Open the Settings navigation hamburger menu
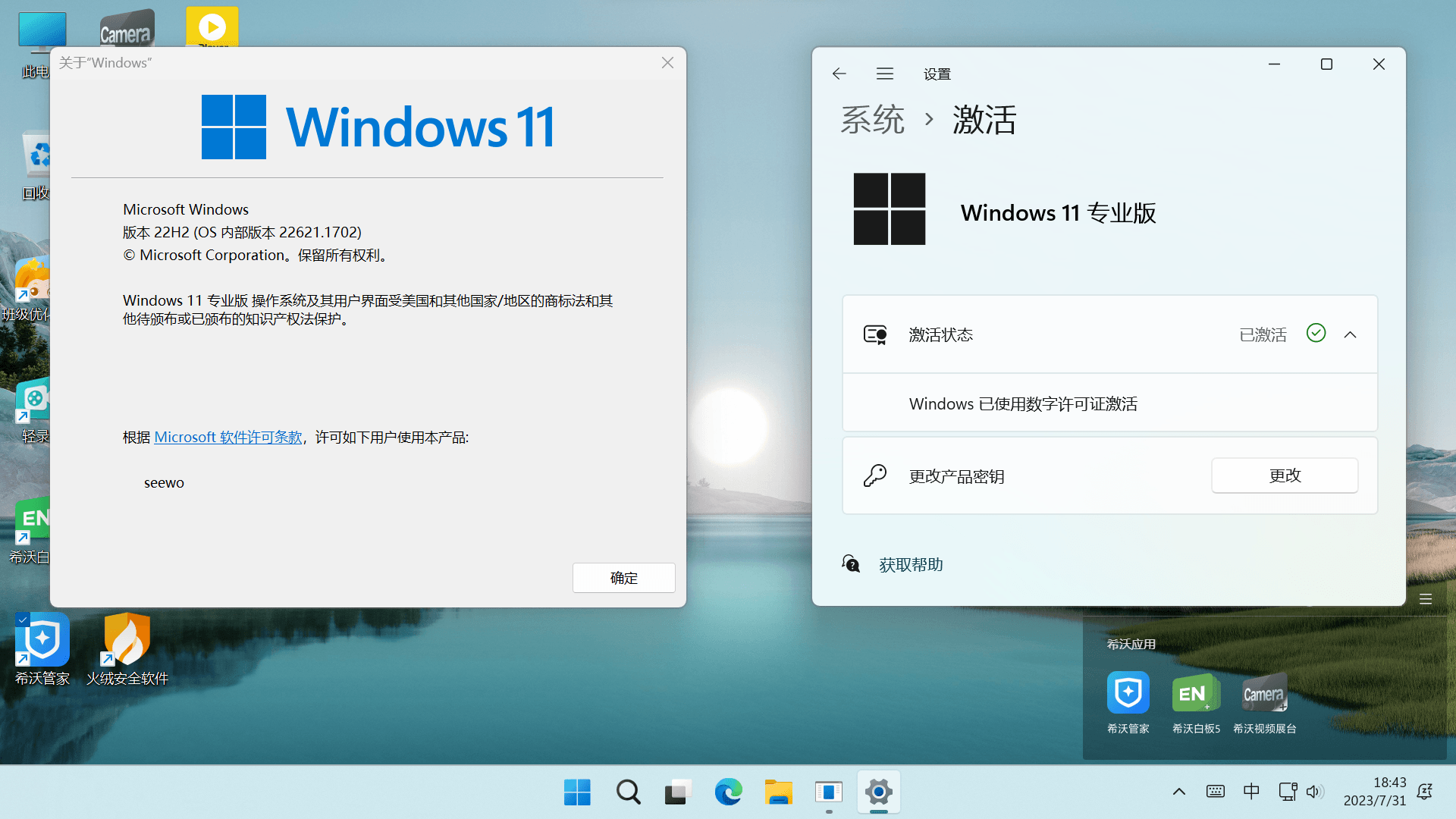 pos(885,74)
